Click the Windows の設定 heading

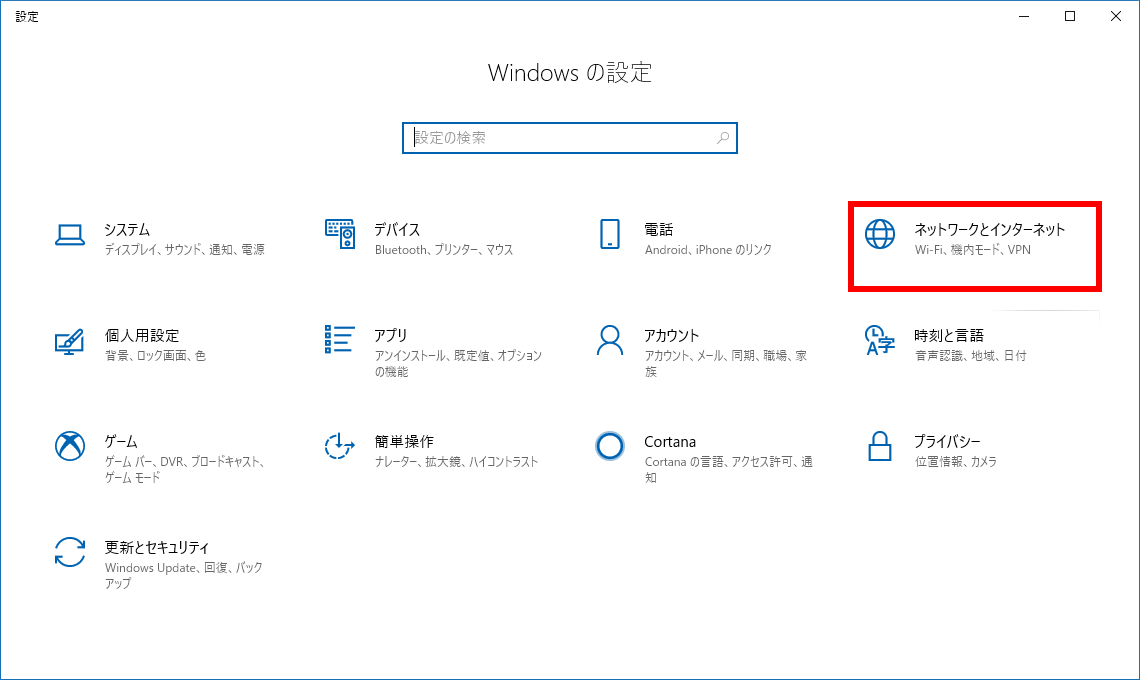point(570,73)
